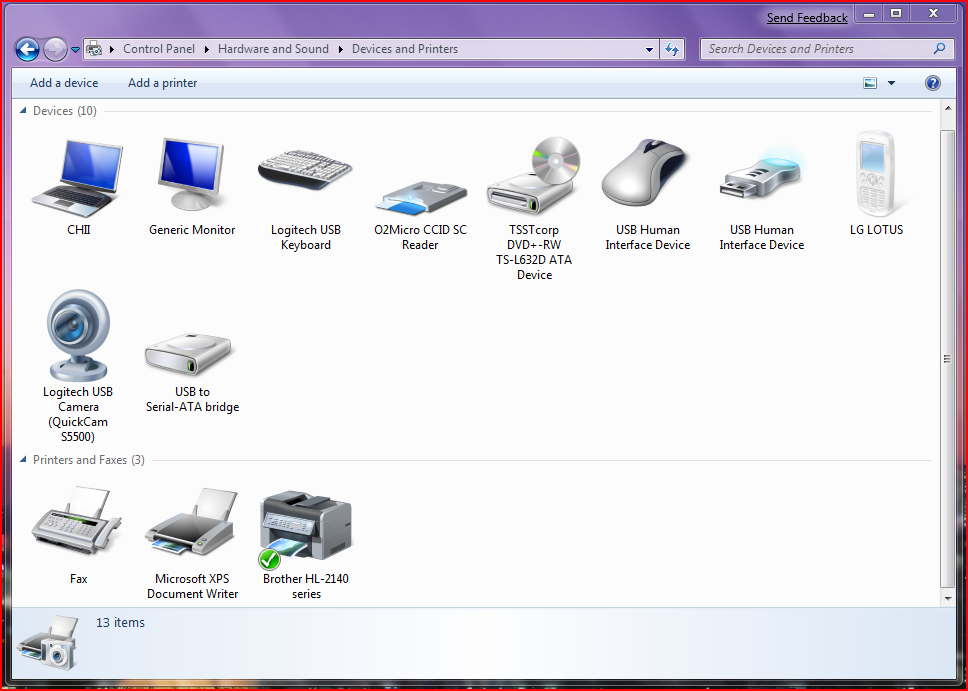This screenshot has width=968, height=691.
Task: Select the USB to Serial-ATA bridge device
Action: point(192,352)
